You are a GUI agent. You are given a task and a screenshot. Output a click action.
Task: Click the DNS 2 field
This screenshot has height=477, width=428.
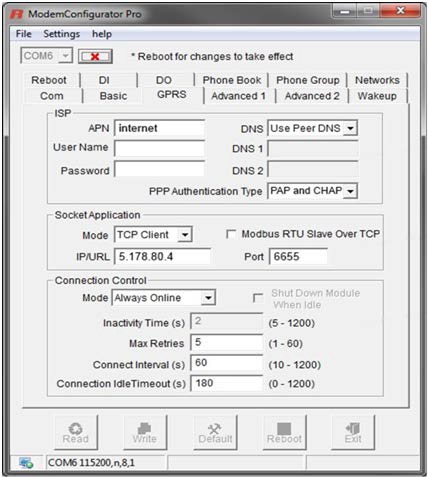coord(313,170)
